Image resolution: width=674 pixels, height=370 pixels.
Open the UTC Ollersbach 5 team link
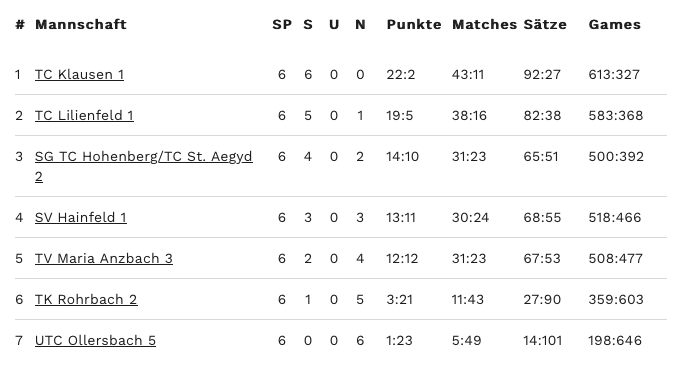(95, 340)
